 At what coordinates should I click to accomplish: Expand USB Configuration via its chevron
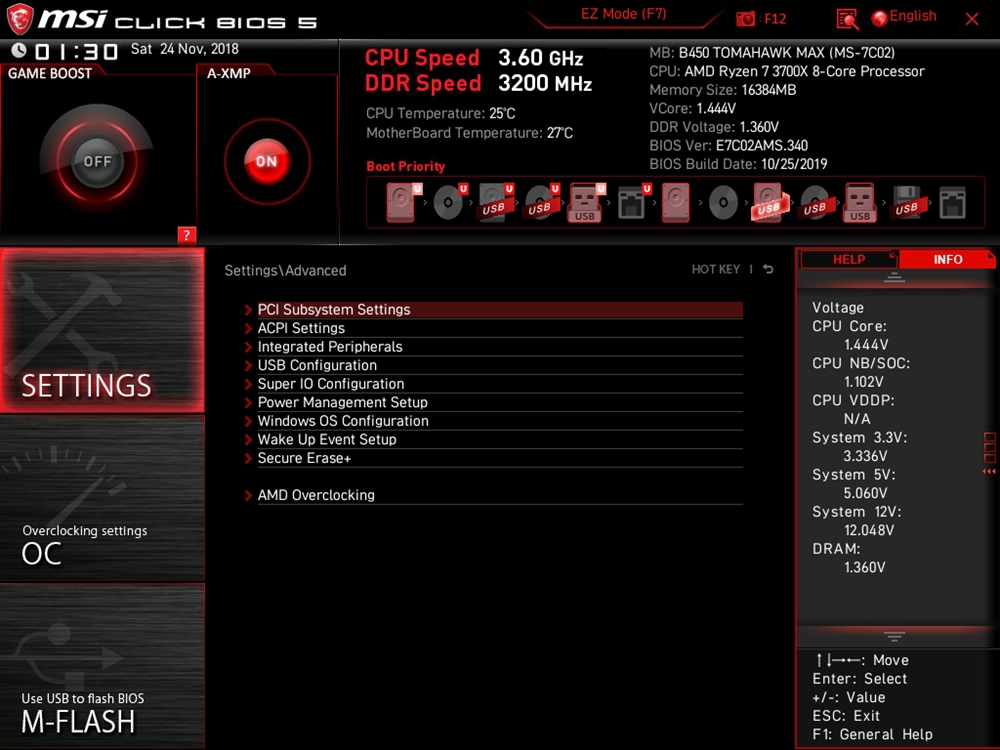point(248,365)
